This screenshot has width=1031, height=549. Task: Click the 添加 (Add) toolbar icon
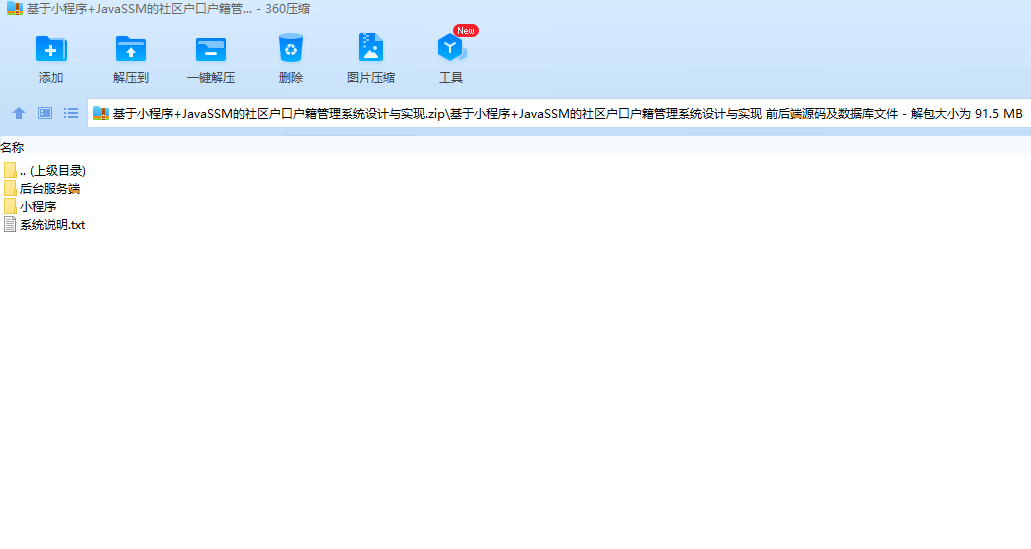(51, 49)
